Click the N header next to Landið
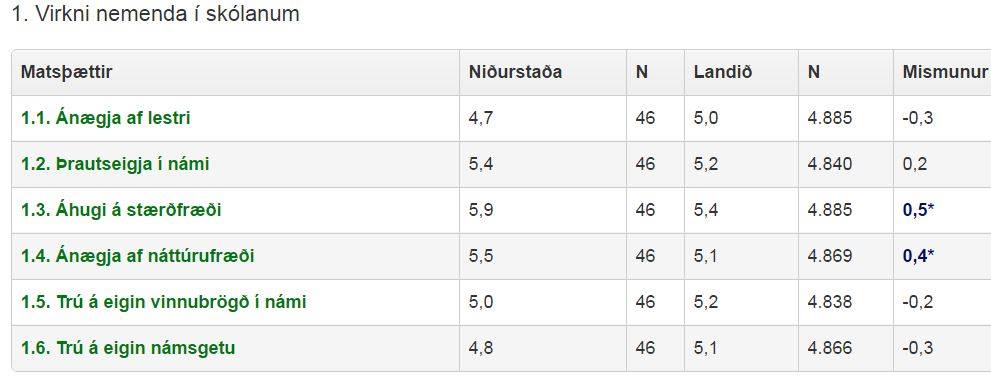 (x=814, y=72)
